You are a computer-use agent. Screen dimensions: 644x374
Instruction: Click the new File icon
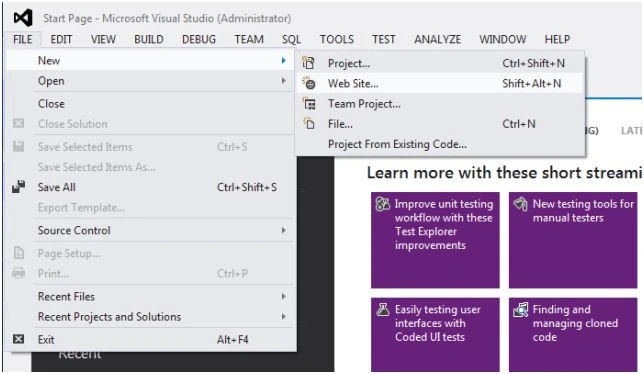(309, 123)
